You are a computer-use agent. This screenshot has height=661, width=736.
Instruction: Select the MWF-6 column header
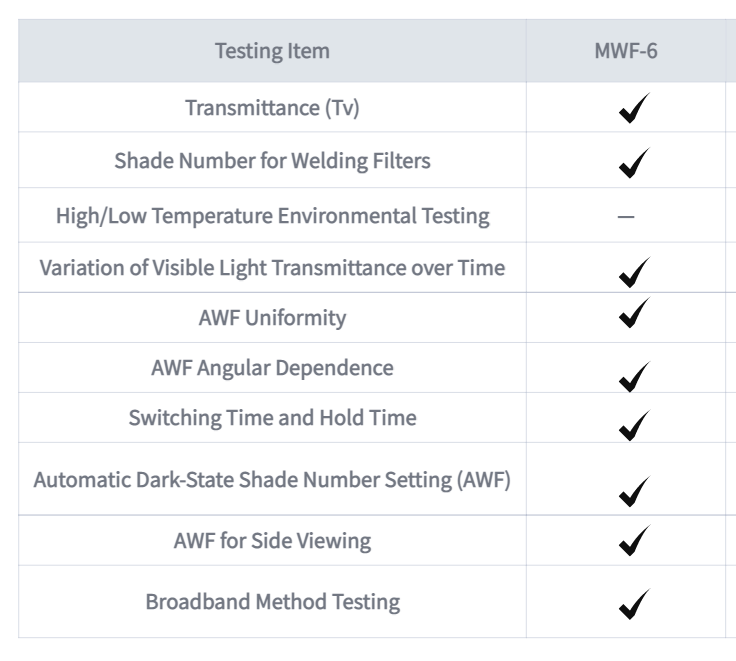[626, 51]
